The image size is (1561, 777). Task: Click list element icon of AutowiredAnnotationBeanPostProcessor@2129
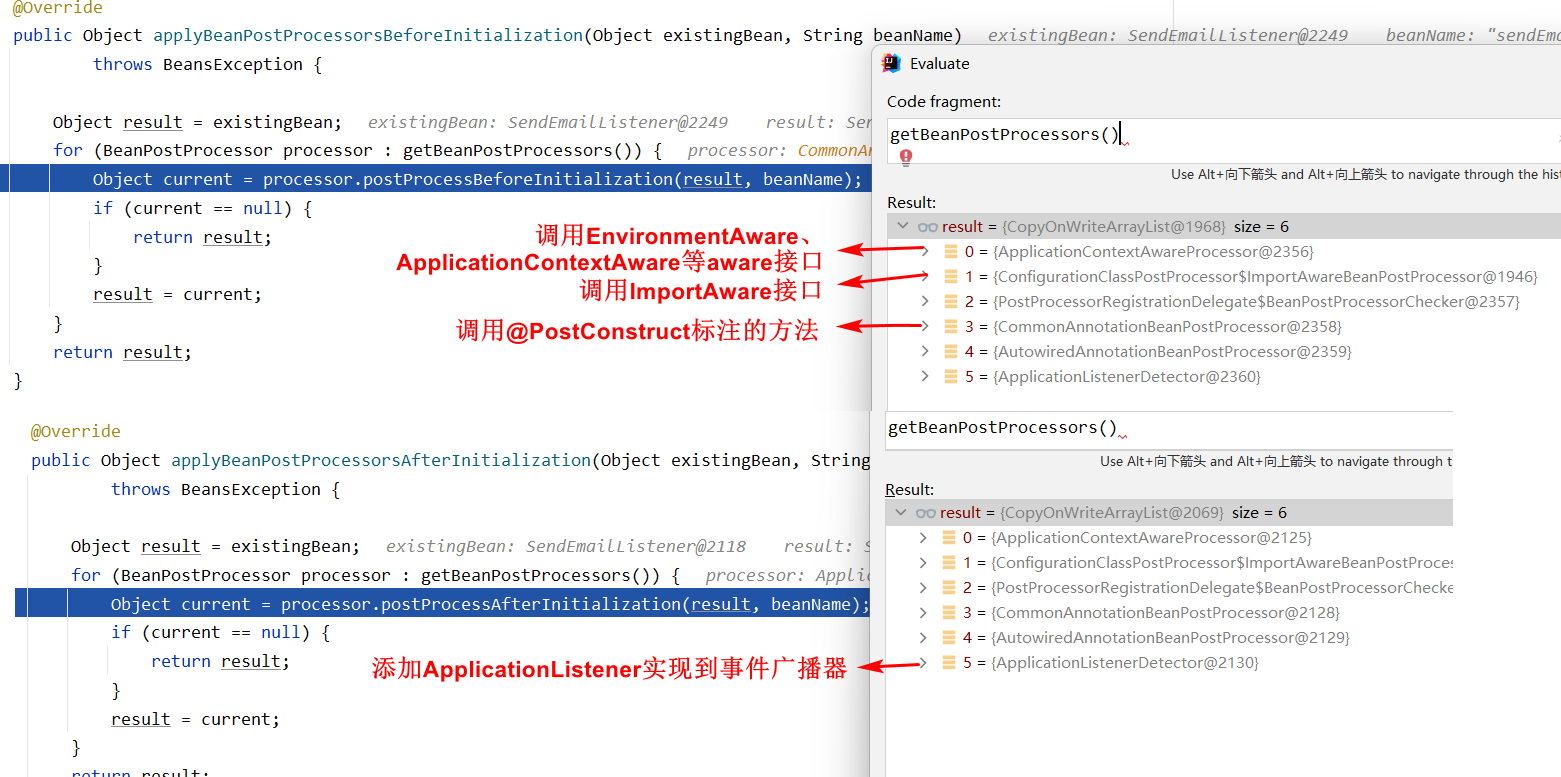pos(949,638)
